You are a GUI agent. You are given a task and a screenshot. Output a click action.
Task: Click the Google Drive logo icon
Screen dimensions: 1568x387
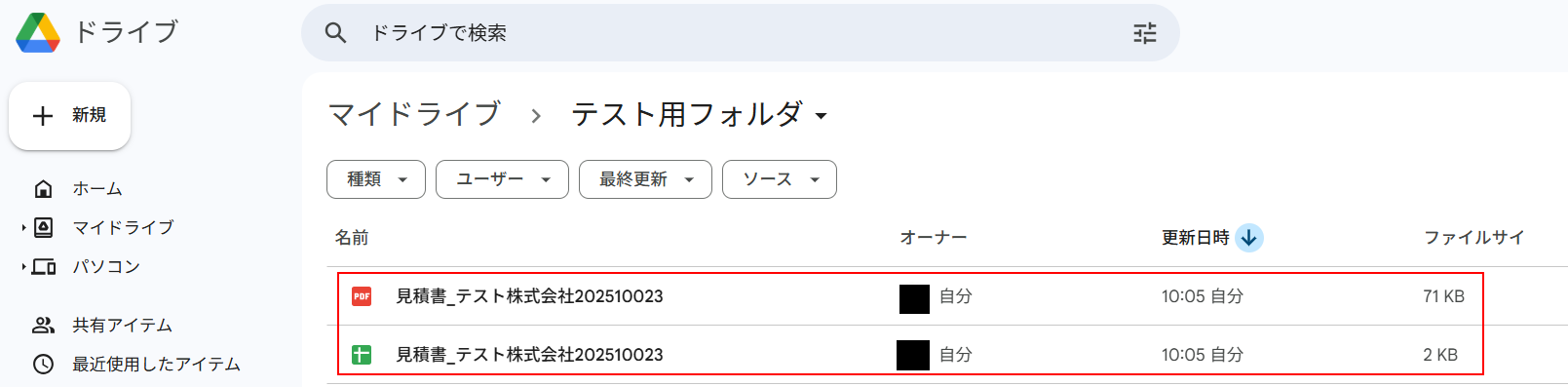pyautogui.click(x=38, y=32)
